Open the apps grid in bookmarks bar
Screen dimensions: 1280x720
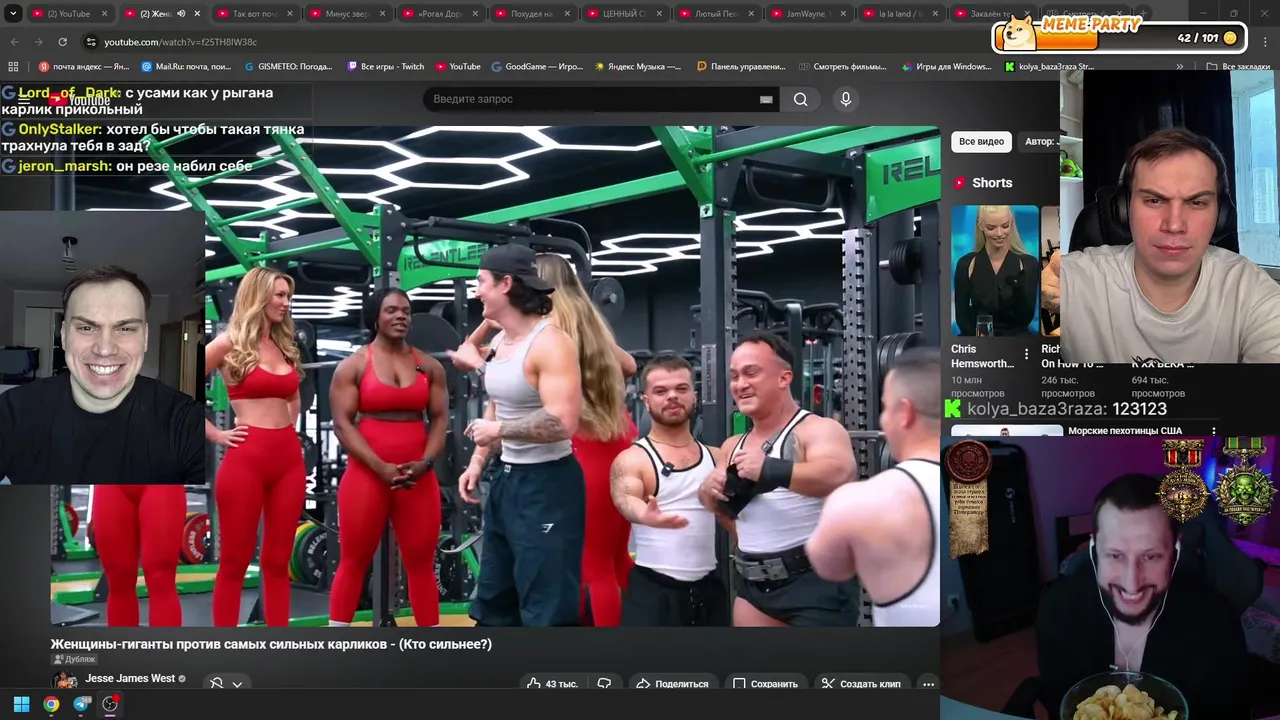(13, 67)
